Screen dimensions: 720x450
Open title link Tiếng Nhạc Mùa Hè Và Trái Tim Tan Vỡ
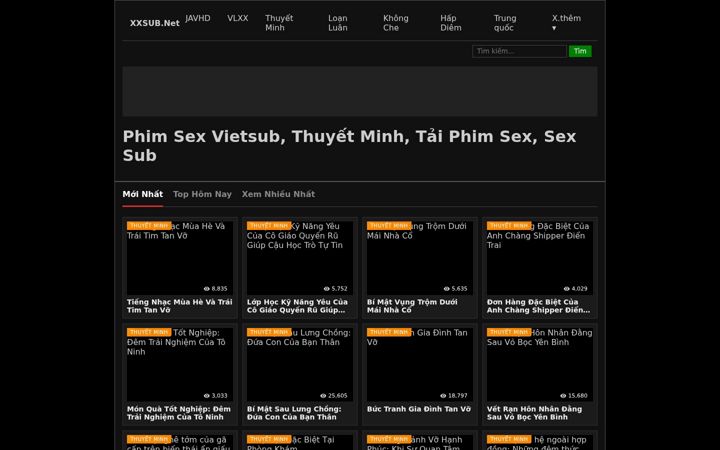click(180, 306)
